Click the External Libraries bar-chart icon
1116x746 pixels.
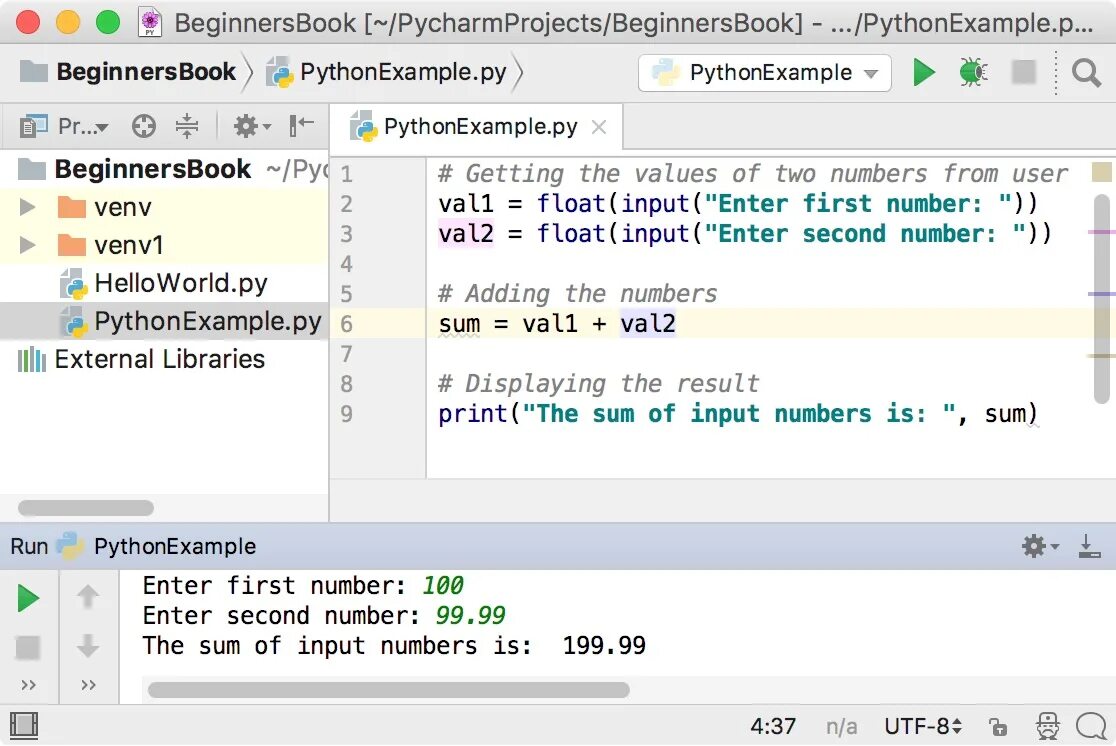click(31, 360)
